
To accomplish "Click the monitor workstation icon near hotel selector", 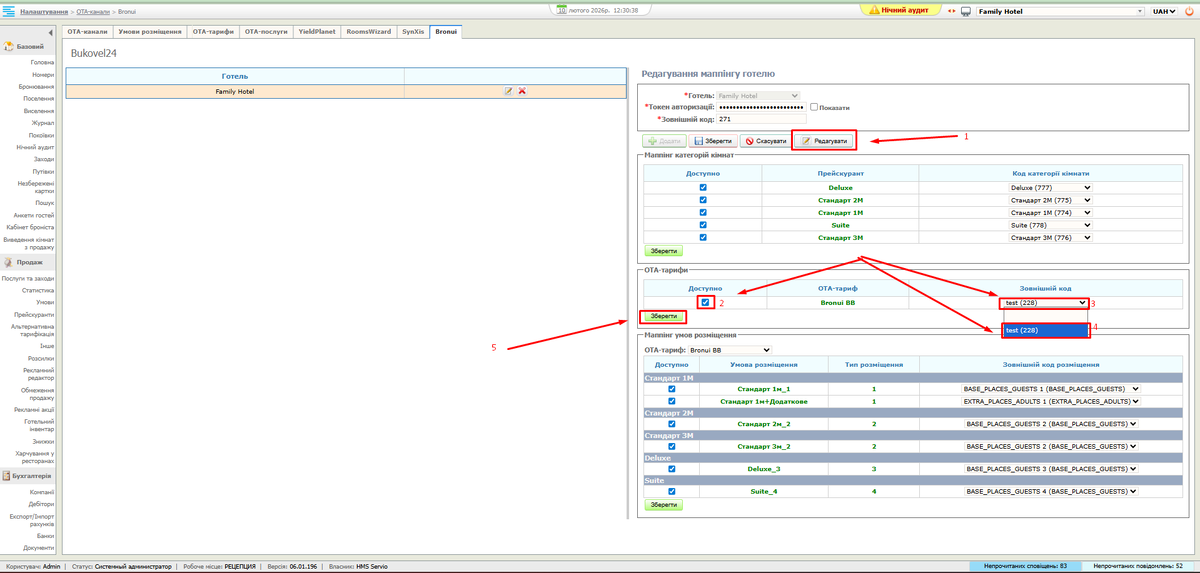I will click(966, 11).
